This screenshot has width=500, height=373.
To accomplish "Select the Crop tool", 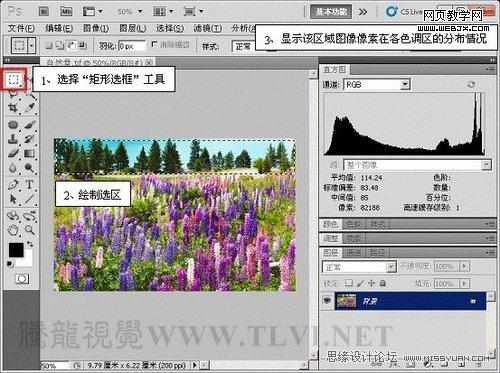I will pyautogui.click(x=13, y=108).
